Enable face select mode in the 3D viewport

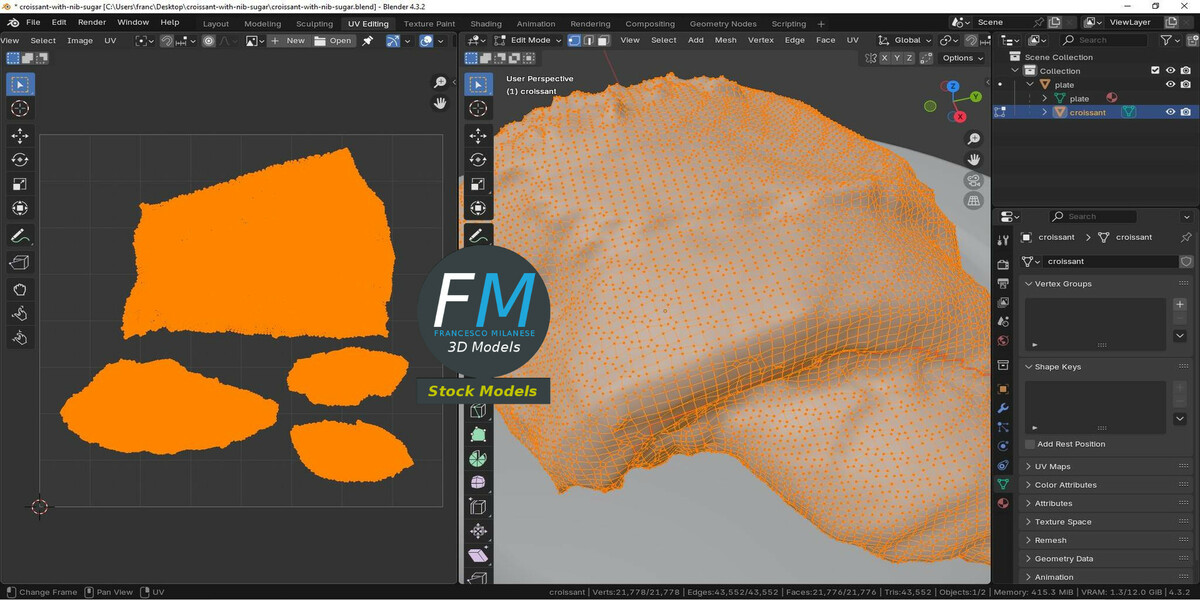point(604,40)
